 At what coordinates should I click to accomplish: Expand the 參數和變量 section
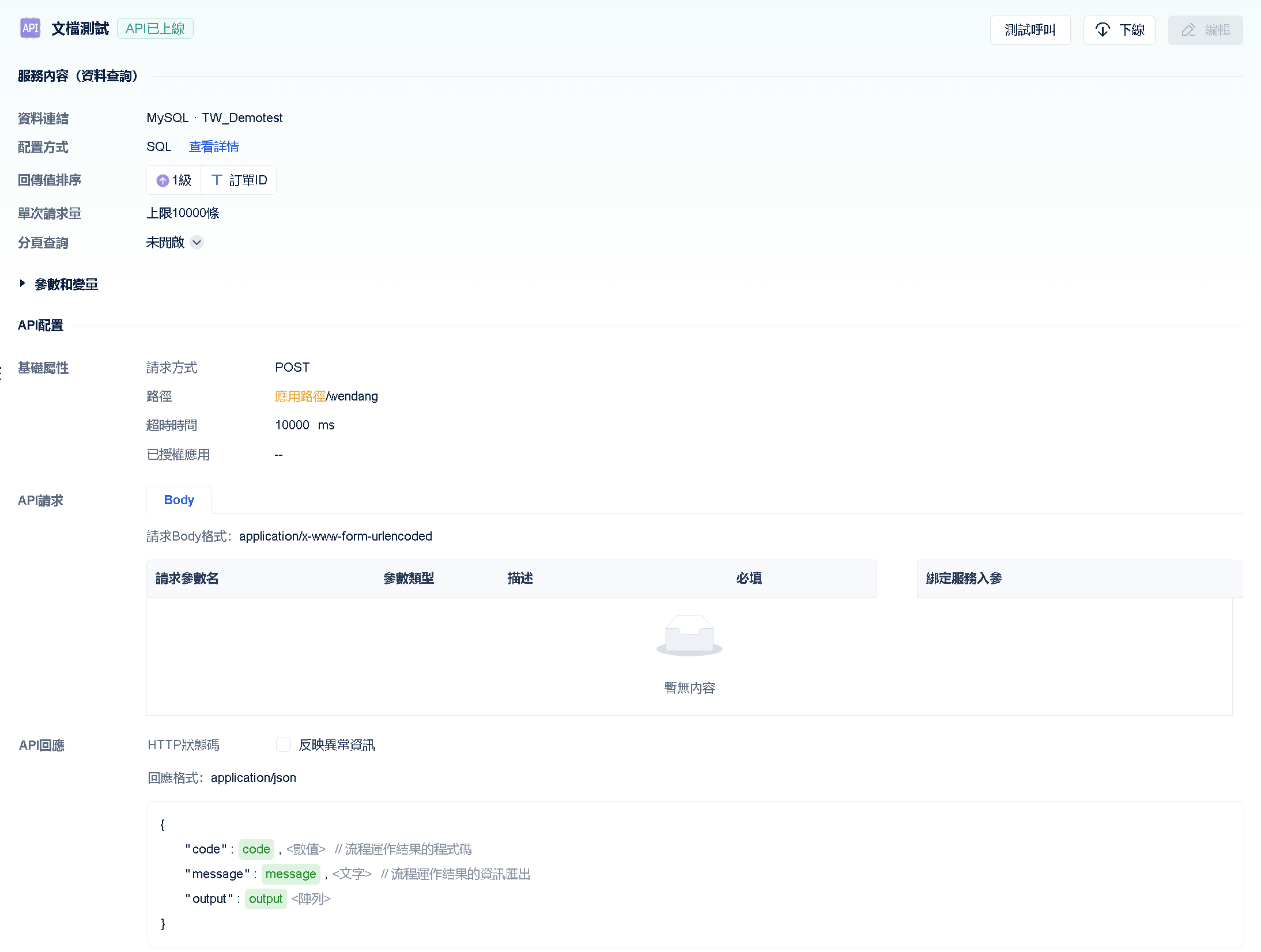[22, 284]
